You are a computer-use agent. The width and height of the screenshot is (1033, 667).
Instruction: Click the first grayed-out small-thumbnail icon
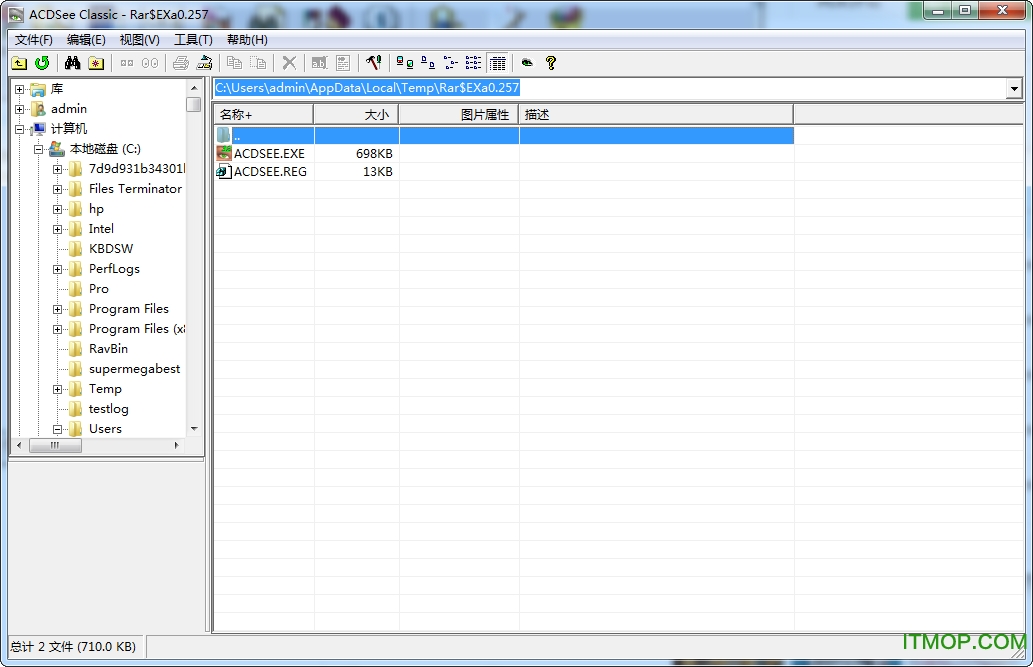[126, 63]
